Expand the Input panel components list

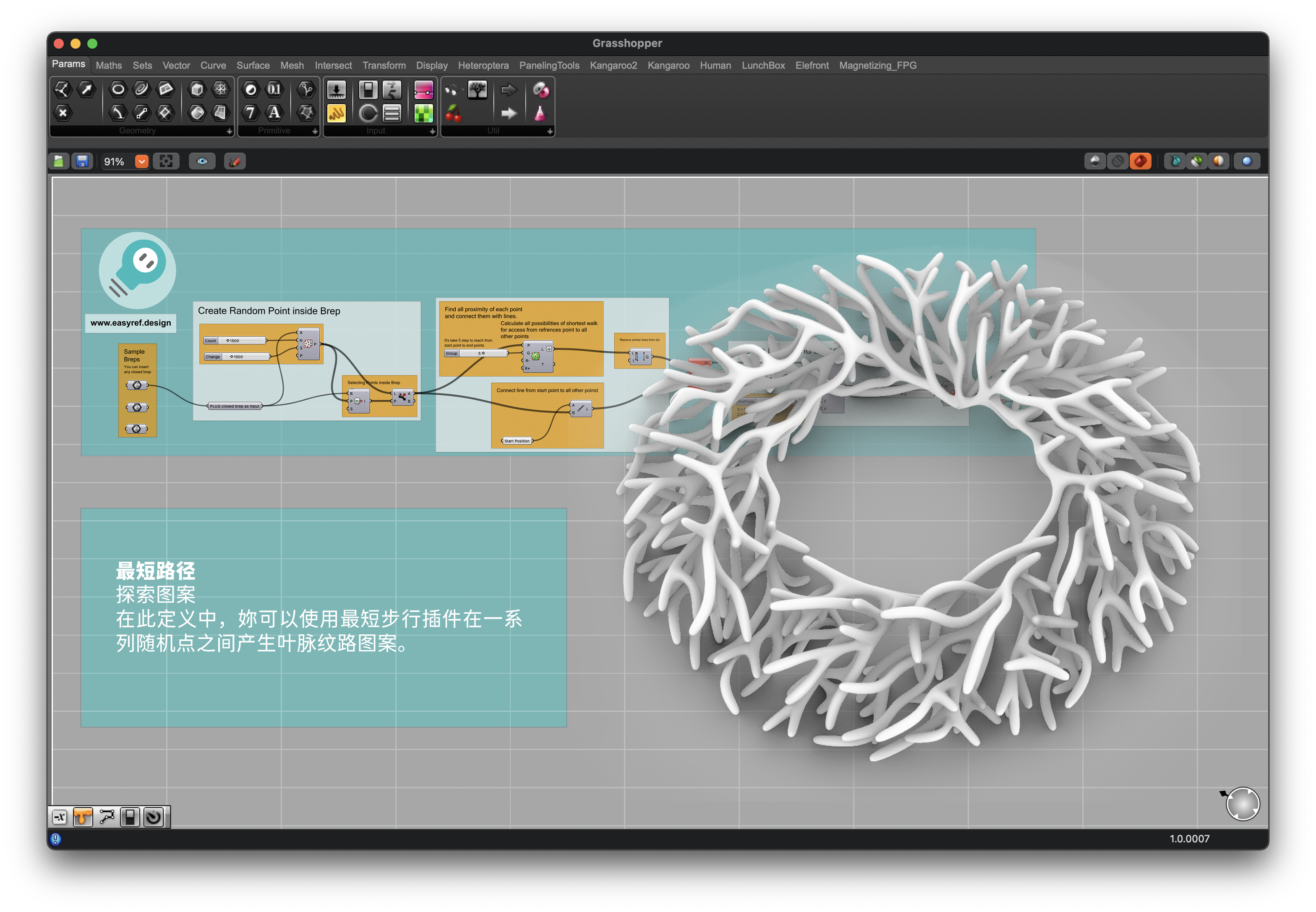[x=432, y=131]
